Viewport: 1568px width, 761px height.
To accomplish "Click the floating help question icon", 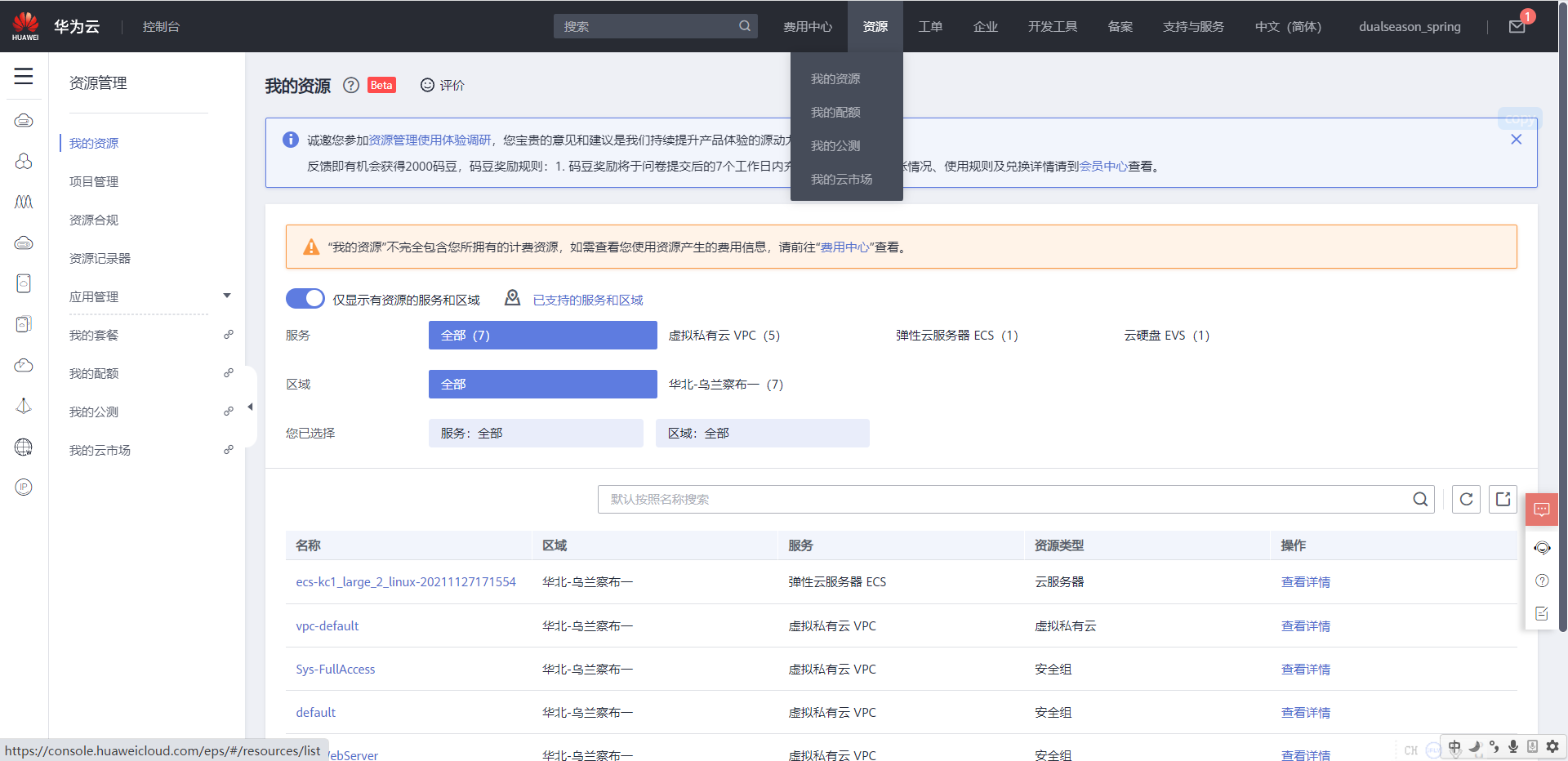I will click(1542, 581).
